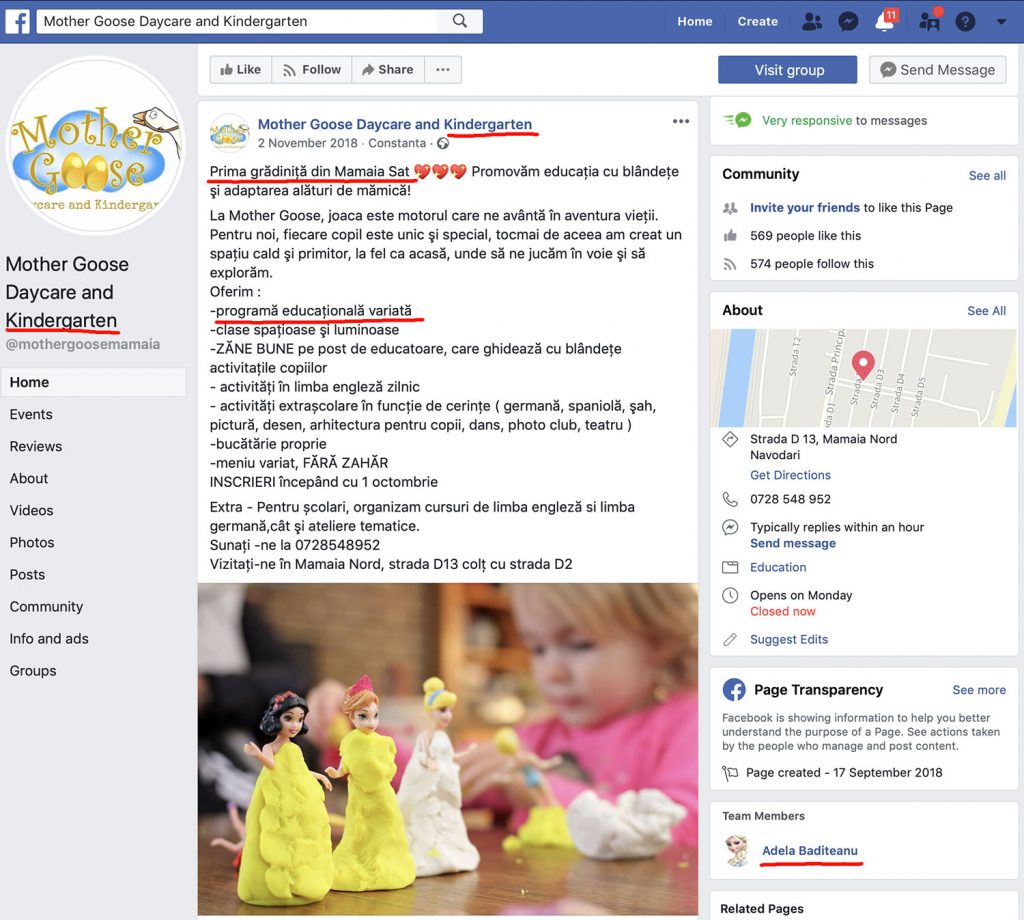This screenshot has height=920, width=1024.
Task: Click the map location pin
Action: coord(863,365)
